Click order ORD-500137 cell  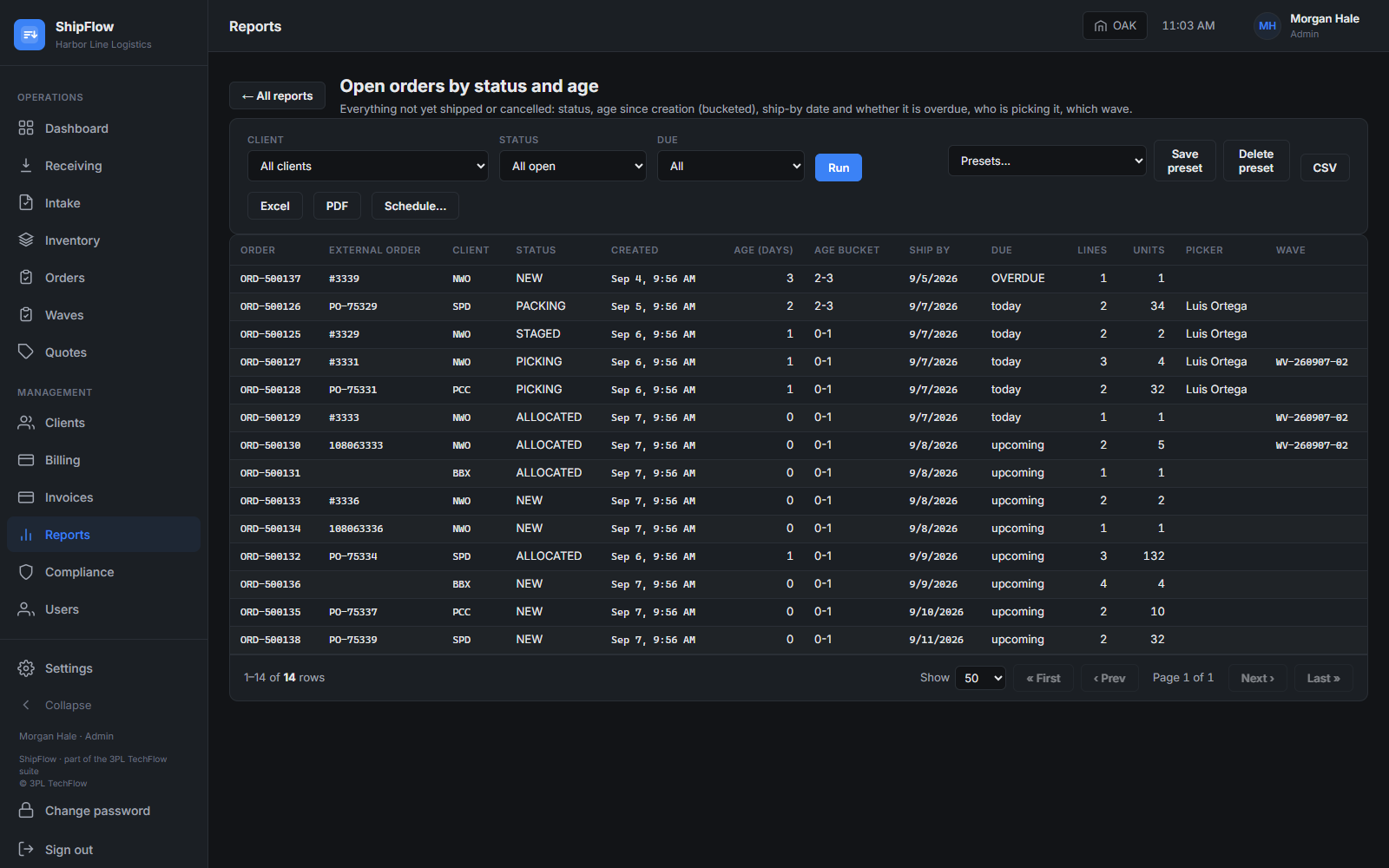[271, 279]
